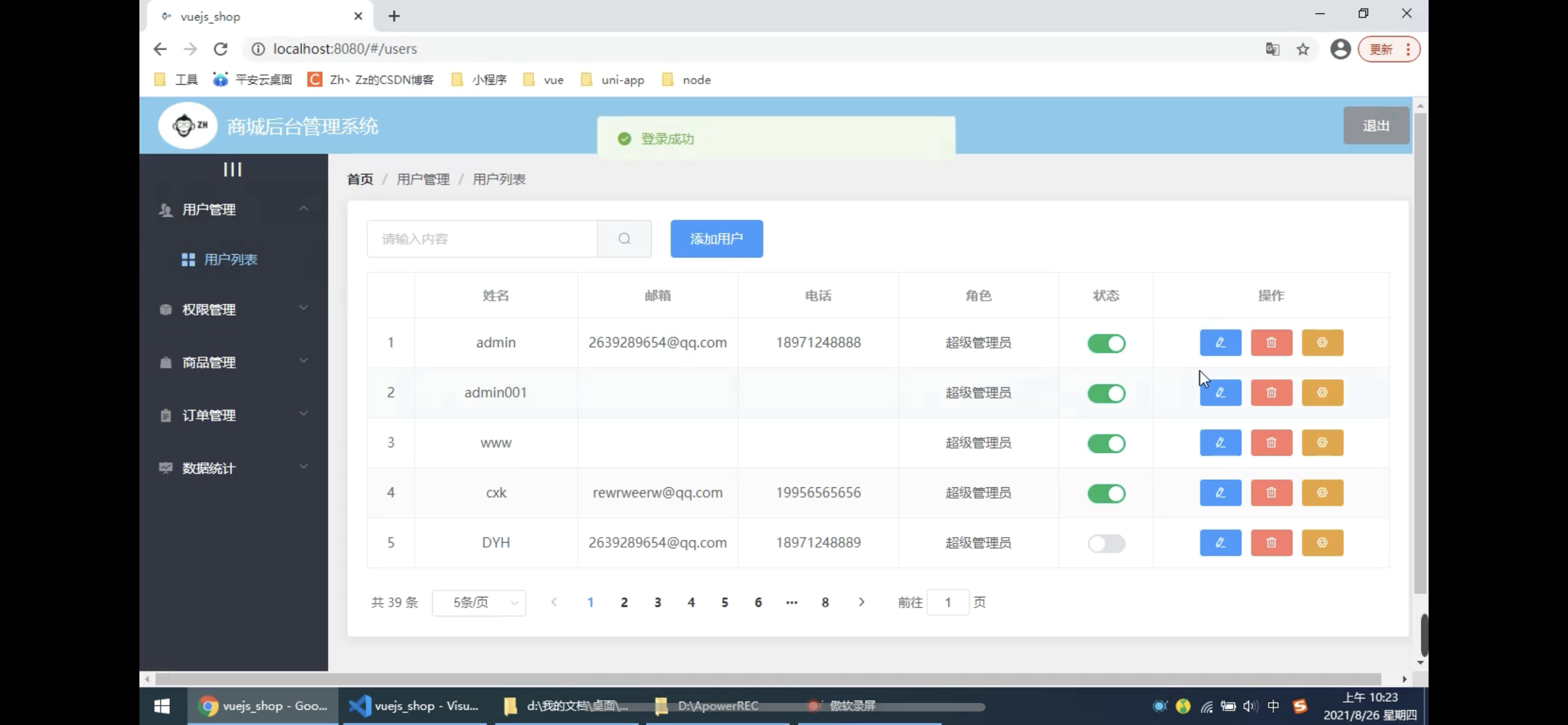This screenshot has height=725, width=1568.
Task: Click the vertical page scrollbar
Action: tap(1420, 353)
